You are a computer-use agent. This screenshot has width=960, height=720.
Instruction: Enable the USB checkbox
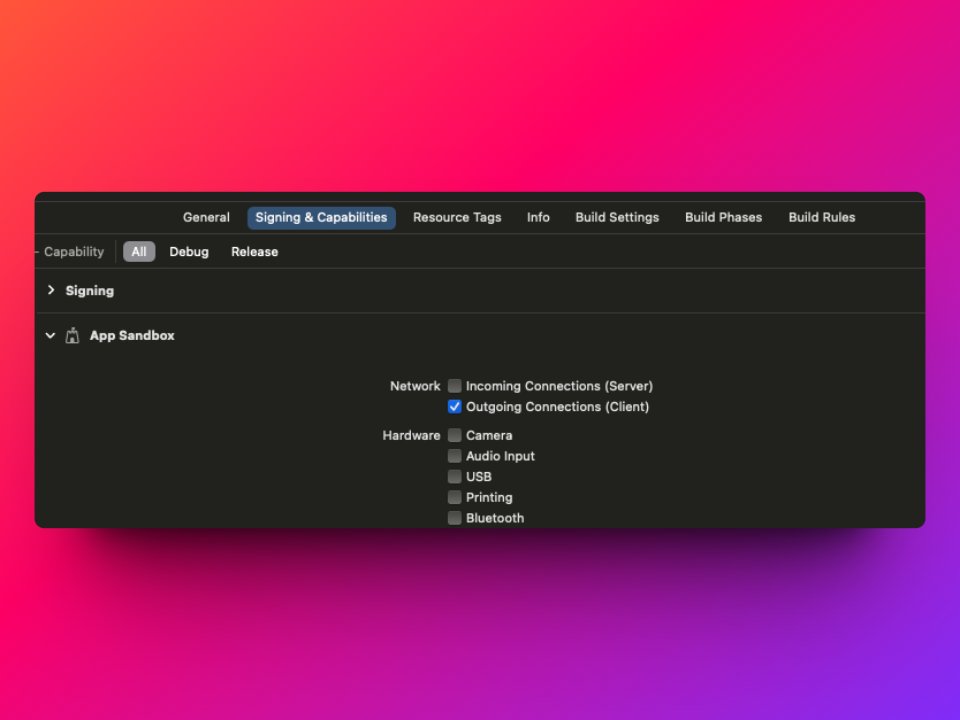(454, 476)
